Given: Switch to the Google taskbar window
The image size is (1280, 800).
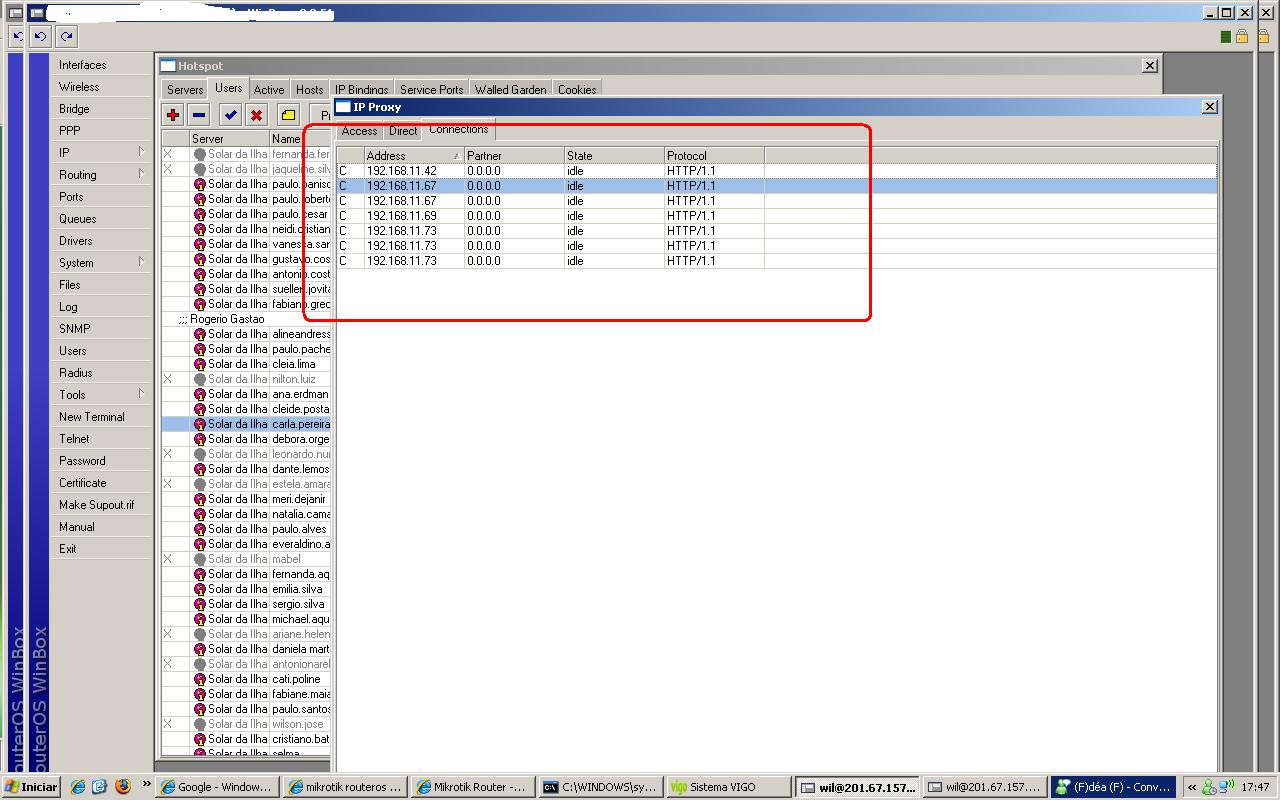Looking at the screenshot, I should pyautogui.click(x=217, y=787).
